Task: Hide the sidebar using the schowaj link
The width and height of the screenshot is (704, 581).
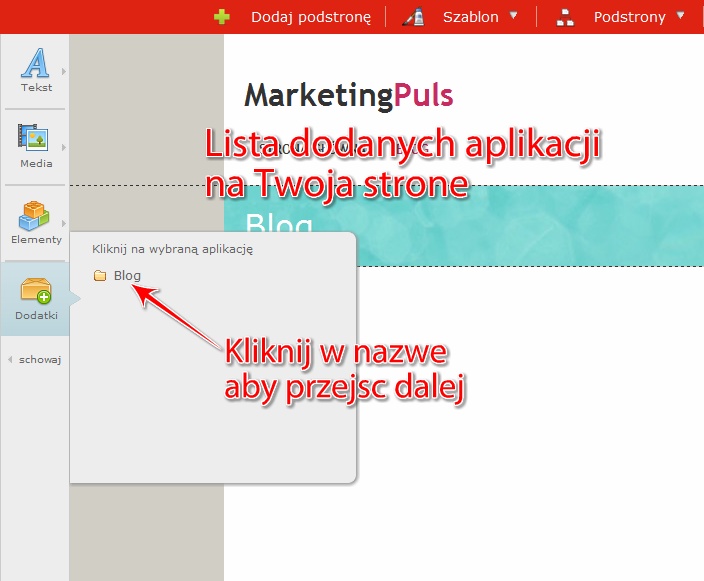Action: tap(40, 360)
